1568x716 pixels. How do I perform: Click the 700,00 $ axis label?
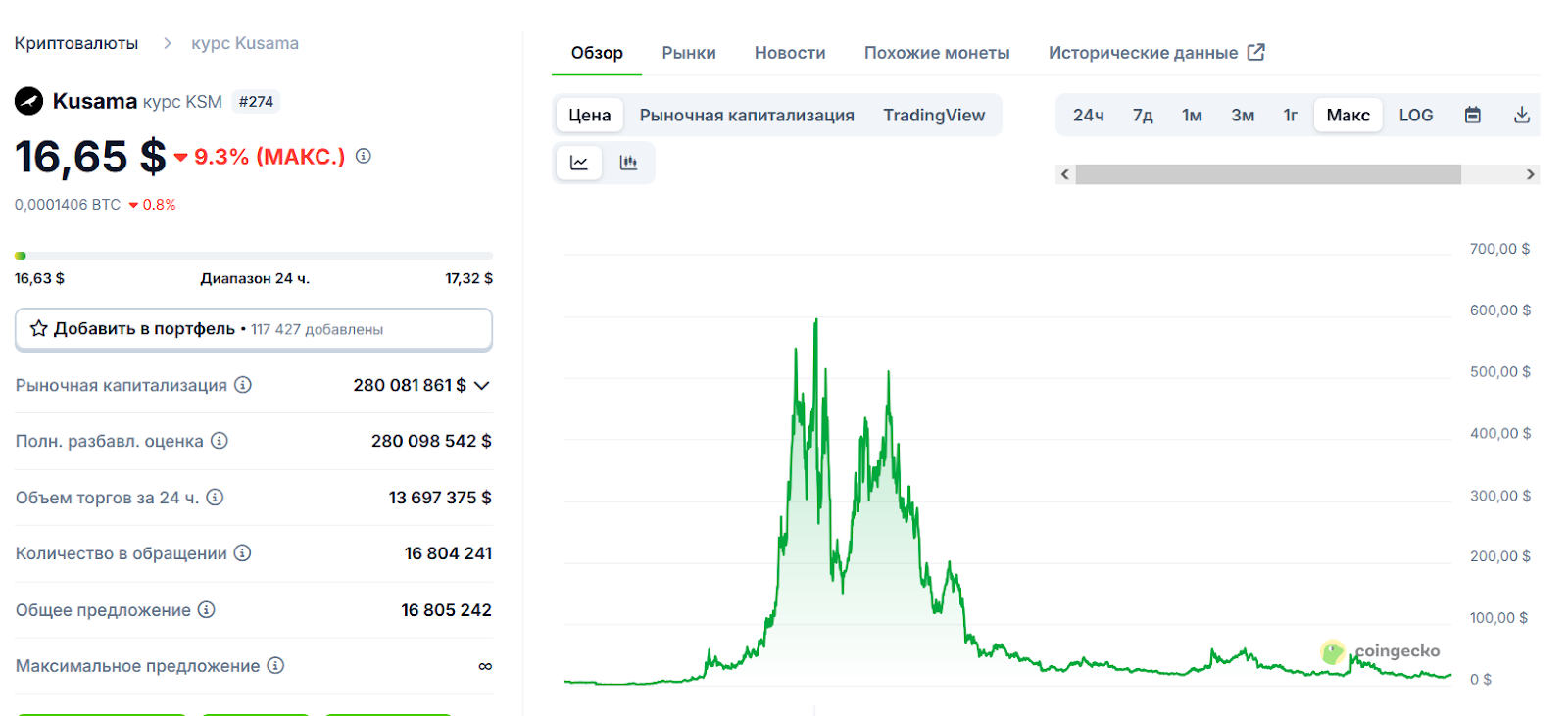(x=1499, y=249)
